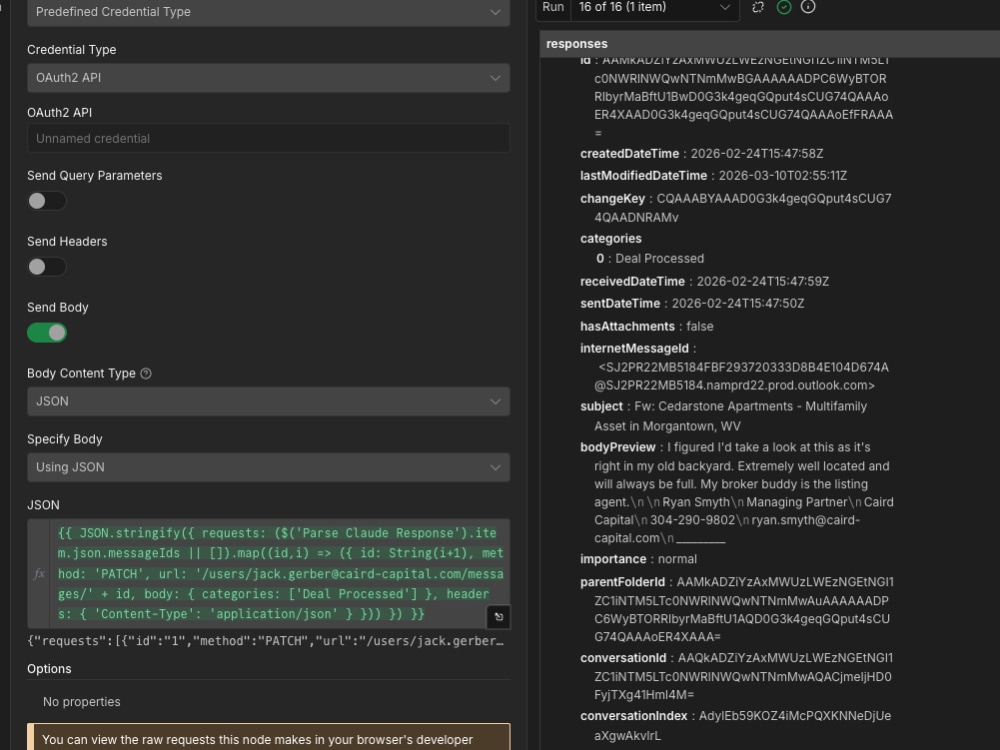Click the resolved requests preview text
This screenshot has width=1000, height=750.
click(265, 641)
